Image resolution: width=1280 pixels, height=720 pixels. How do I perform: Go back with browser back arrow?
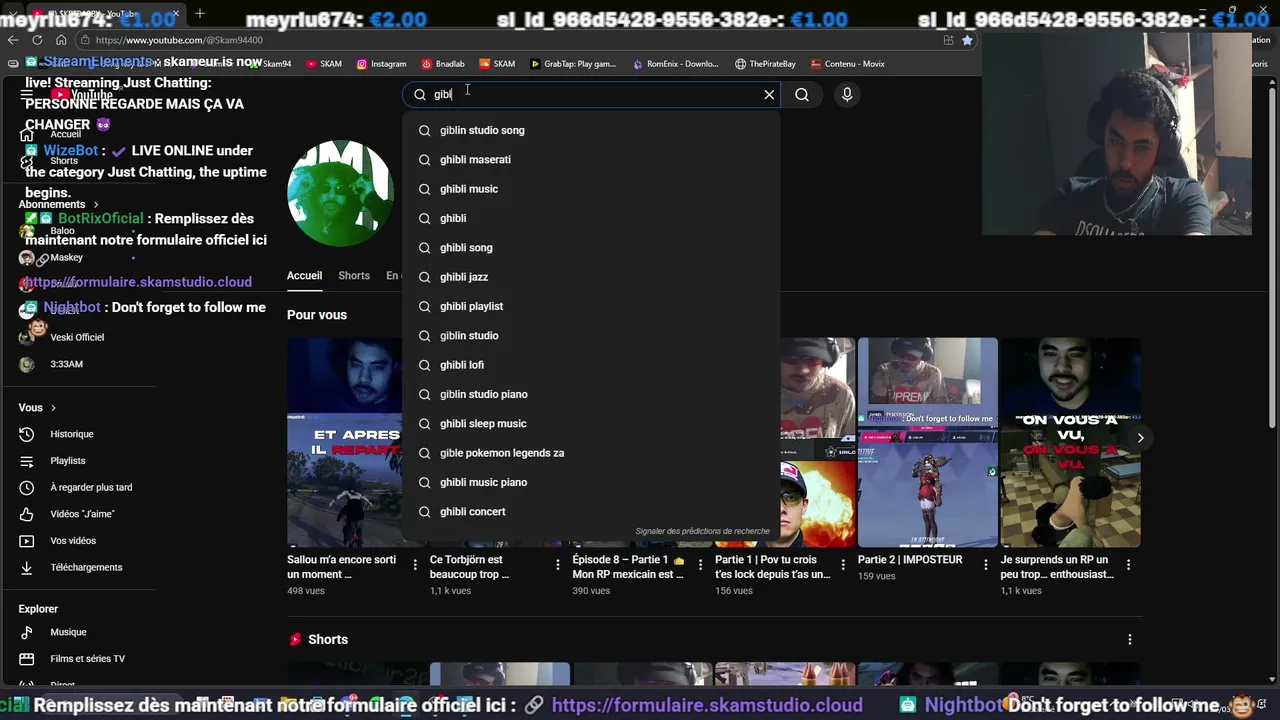(x=13, y=40)
